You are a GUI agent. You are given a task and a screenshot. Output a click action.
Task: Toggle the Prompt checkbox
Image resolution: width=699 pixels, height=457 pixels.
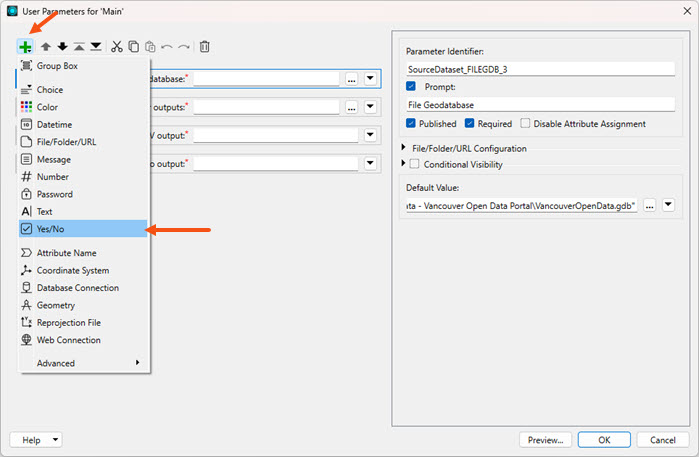[x=411, y=86]
